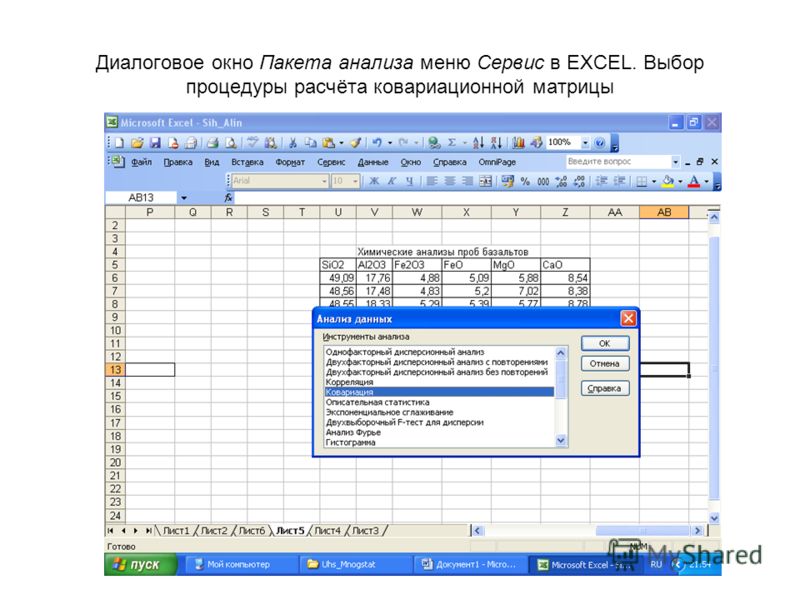Click the Undo arrow icon

pyautogui.click(x=377, y=143)
